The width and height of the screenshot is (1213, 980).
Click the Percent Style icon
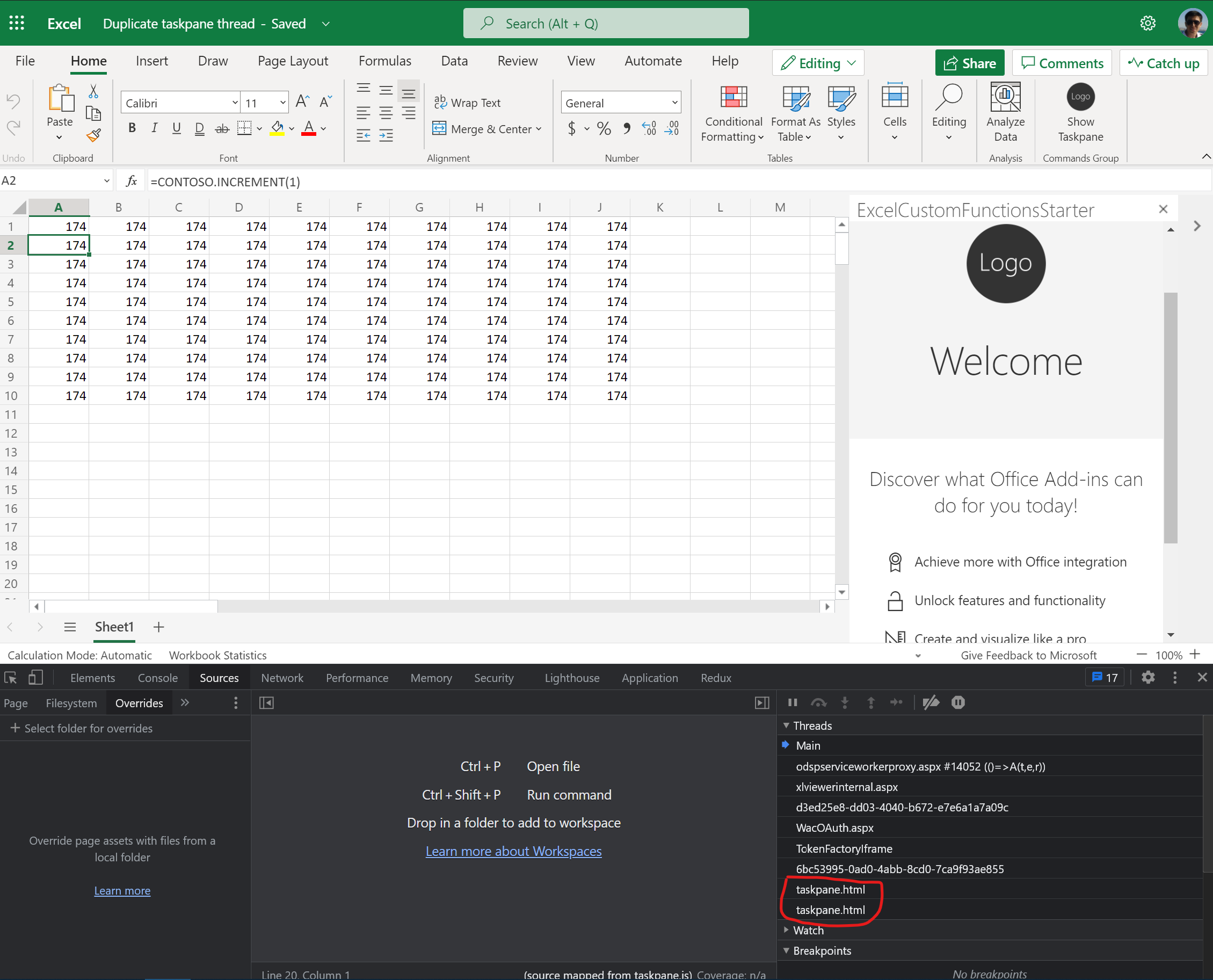pyautogui.click(x=604, y=129)
